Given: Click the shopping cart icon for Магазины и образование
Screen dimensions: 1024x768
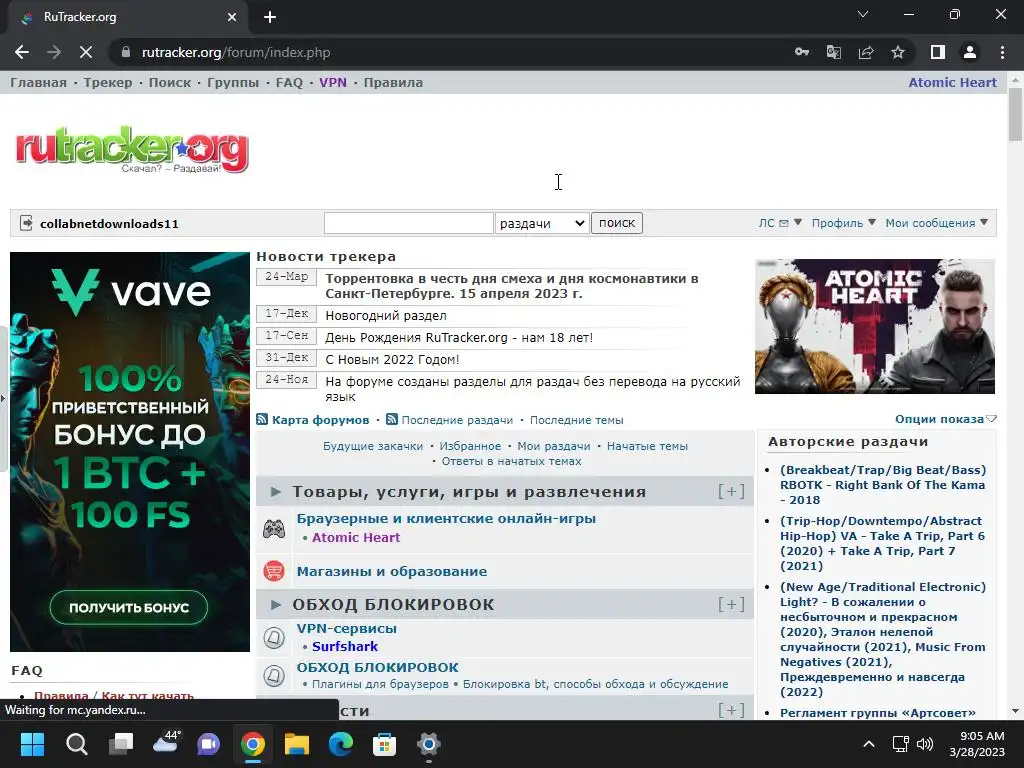Looking at the screenshot, I should (274, 571).
